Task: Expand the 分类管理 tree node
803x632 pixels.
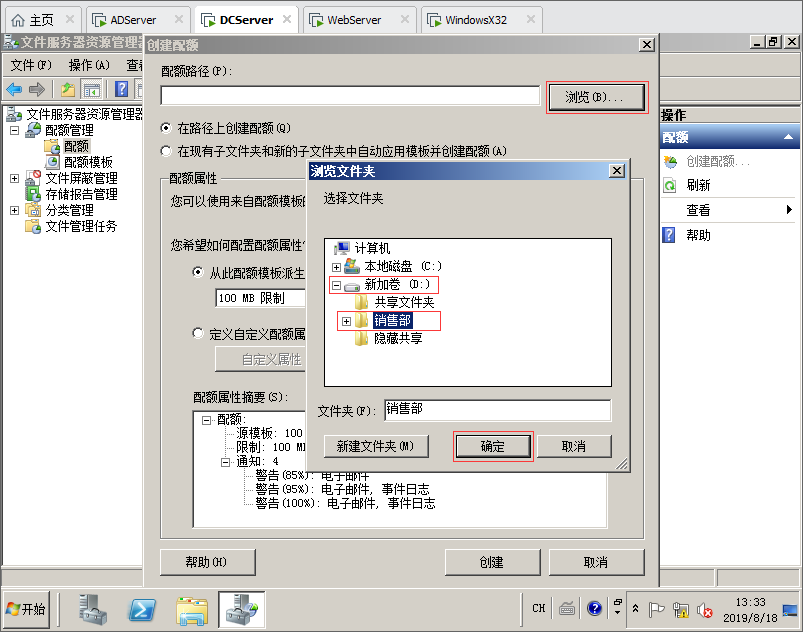Action: click(15, 210)
